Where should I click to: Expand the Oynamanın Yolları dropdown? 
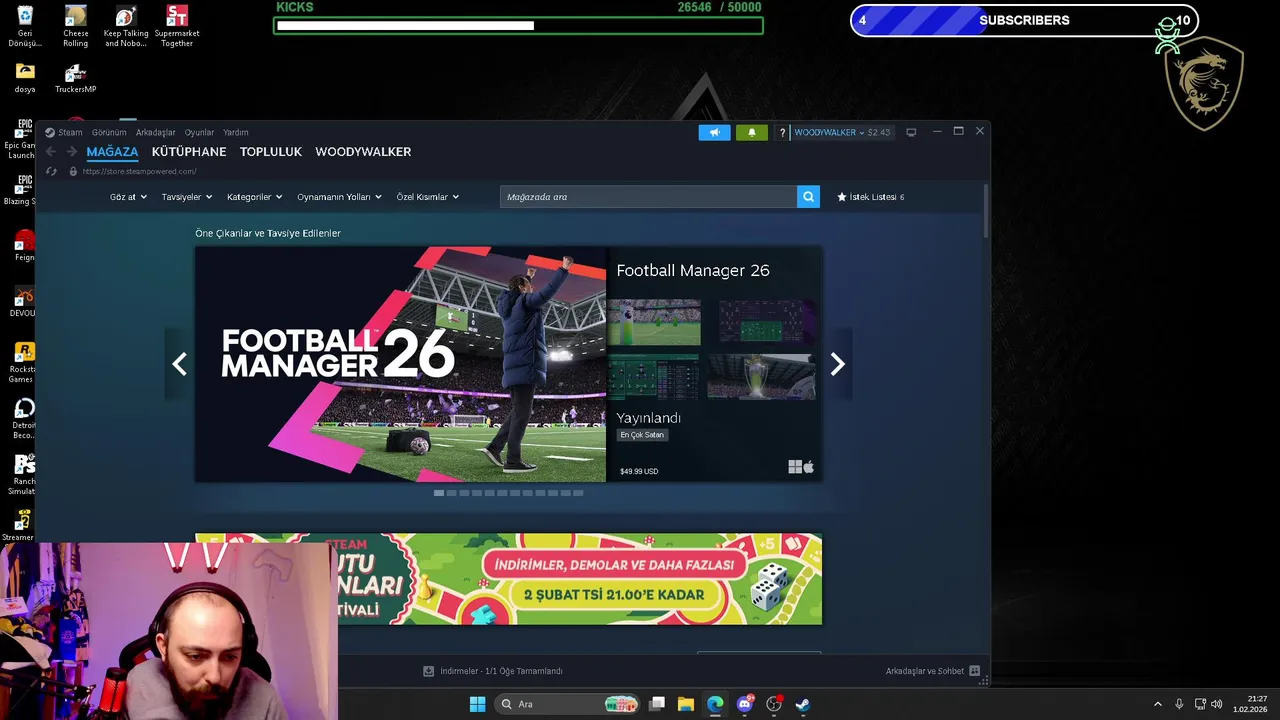click(x=339, y=197)
